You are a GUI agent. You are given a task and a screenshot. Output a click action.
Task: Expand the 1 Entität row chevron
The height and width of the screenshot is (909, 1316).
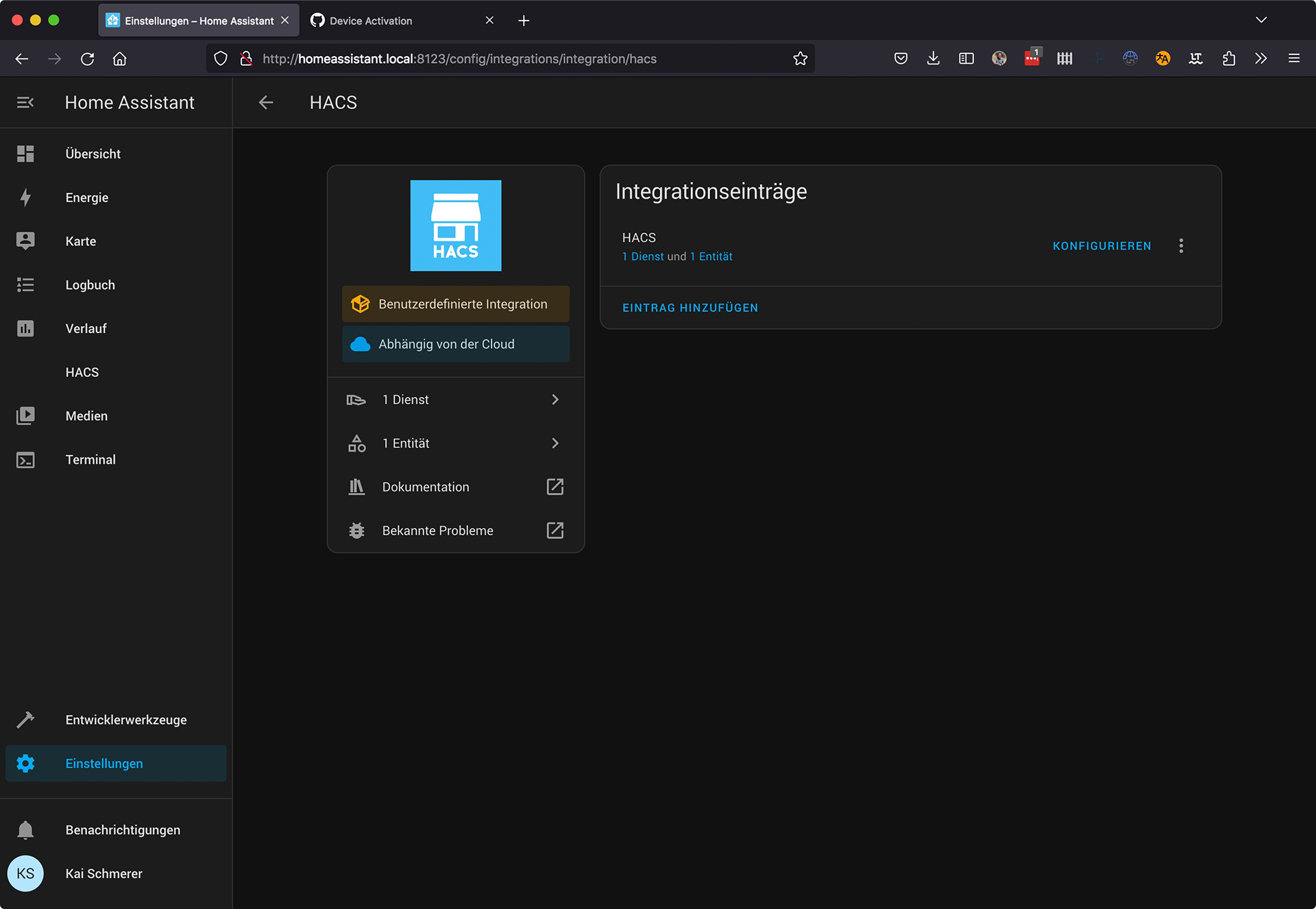click(555, 444)
